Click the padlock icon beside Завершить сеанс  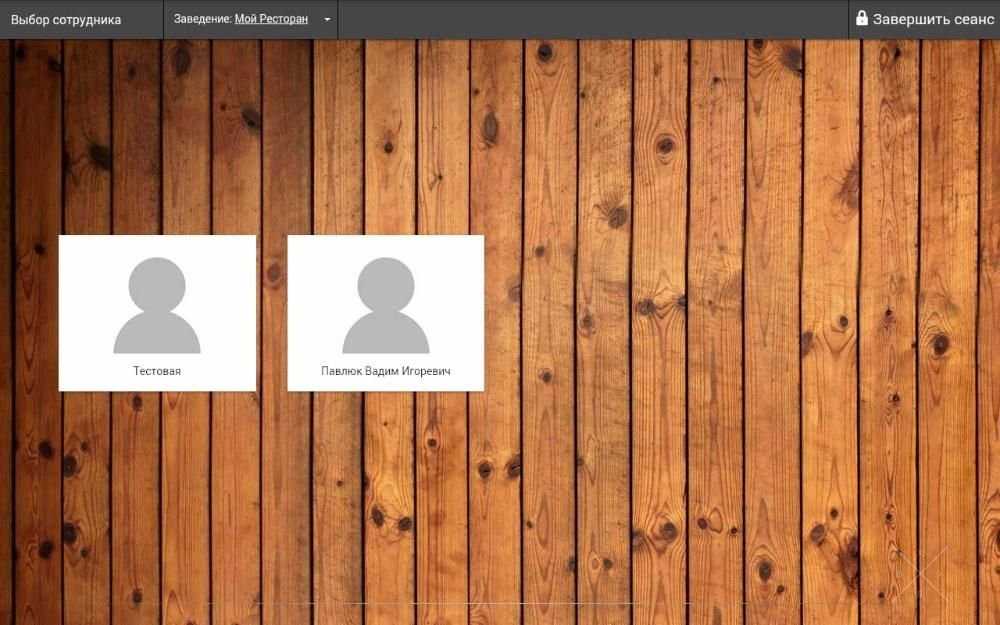coord(862,18)
